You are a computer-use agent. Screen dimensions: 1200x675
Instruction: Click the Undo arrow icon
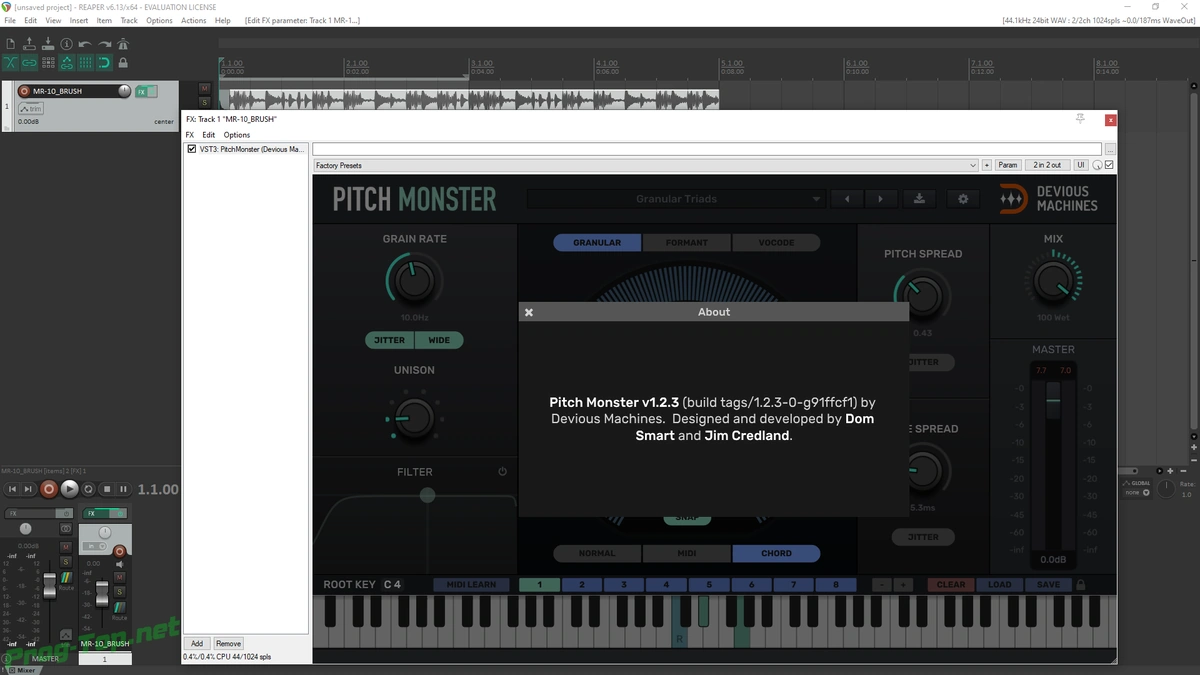point(86,44)
